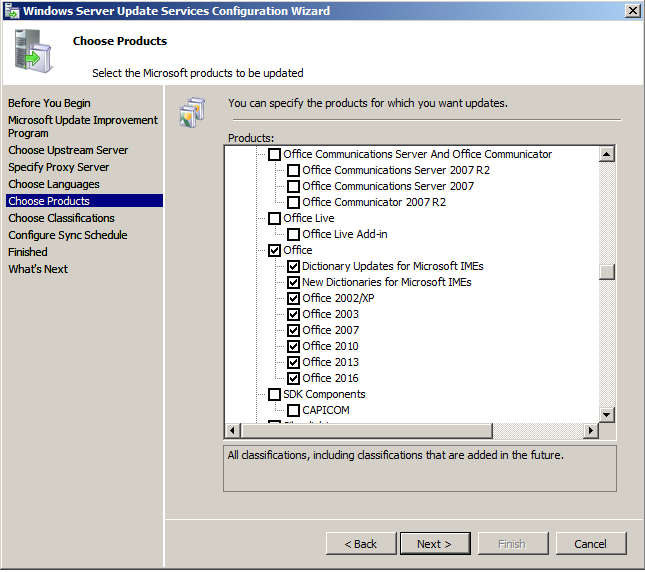Open the What's Next step
The image size is (645, 572).
click(x=38, y=269)
